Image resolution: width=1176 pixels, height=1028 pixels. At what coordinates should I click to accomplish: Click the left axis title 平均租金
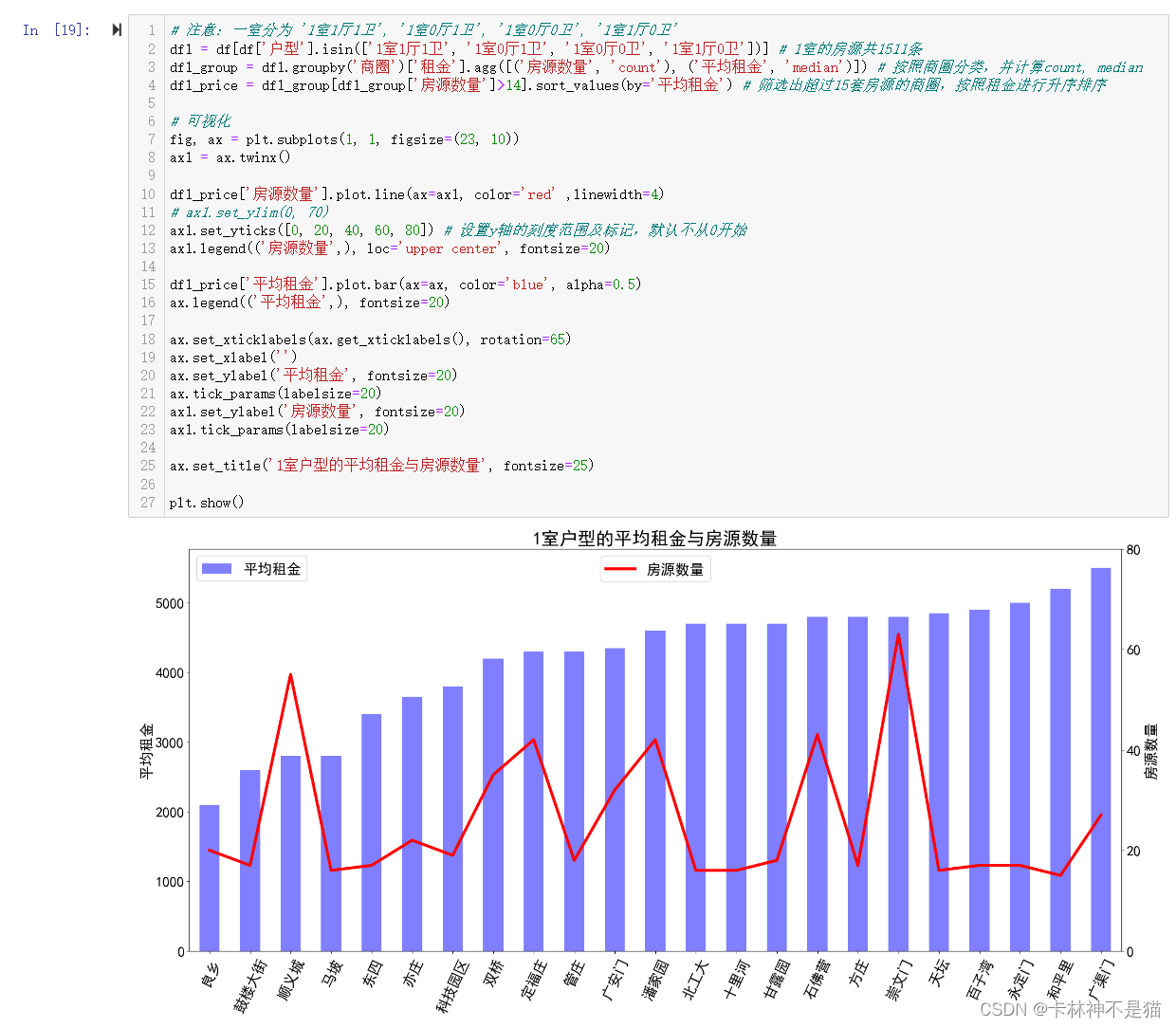147,751
